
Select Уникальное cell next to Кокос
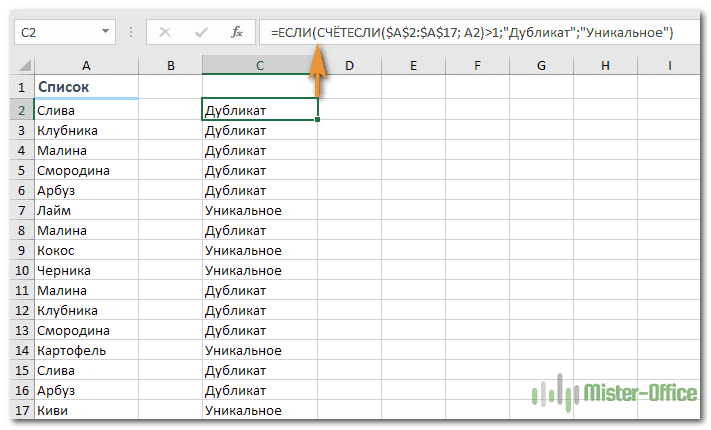(x=259, y=250)
